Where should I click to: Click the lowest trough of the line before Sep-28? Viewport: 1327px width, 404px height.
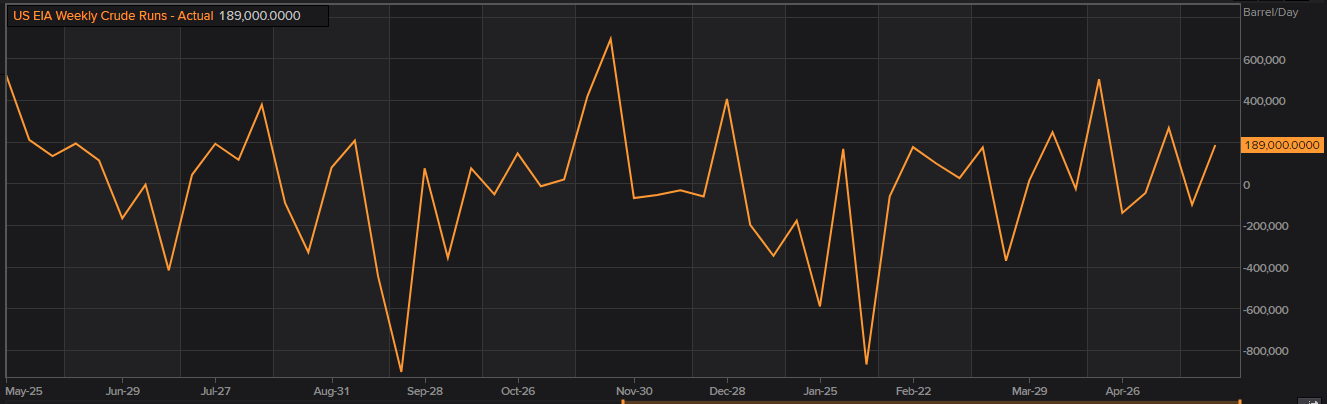click(x=401, y=371)
